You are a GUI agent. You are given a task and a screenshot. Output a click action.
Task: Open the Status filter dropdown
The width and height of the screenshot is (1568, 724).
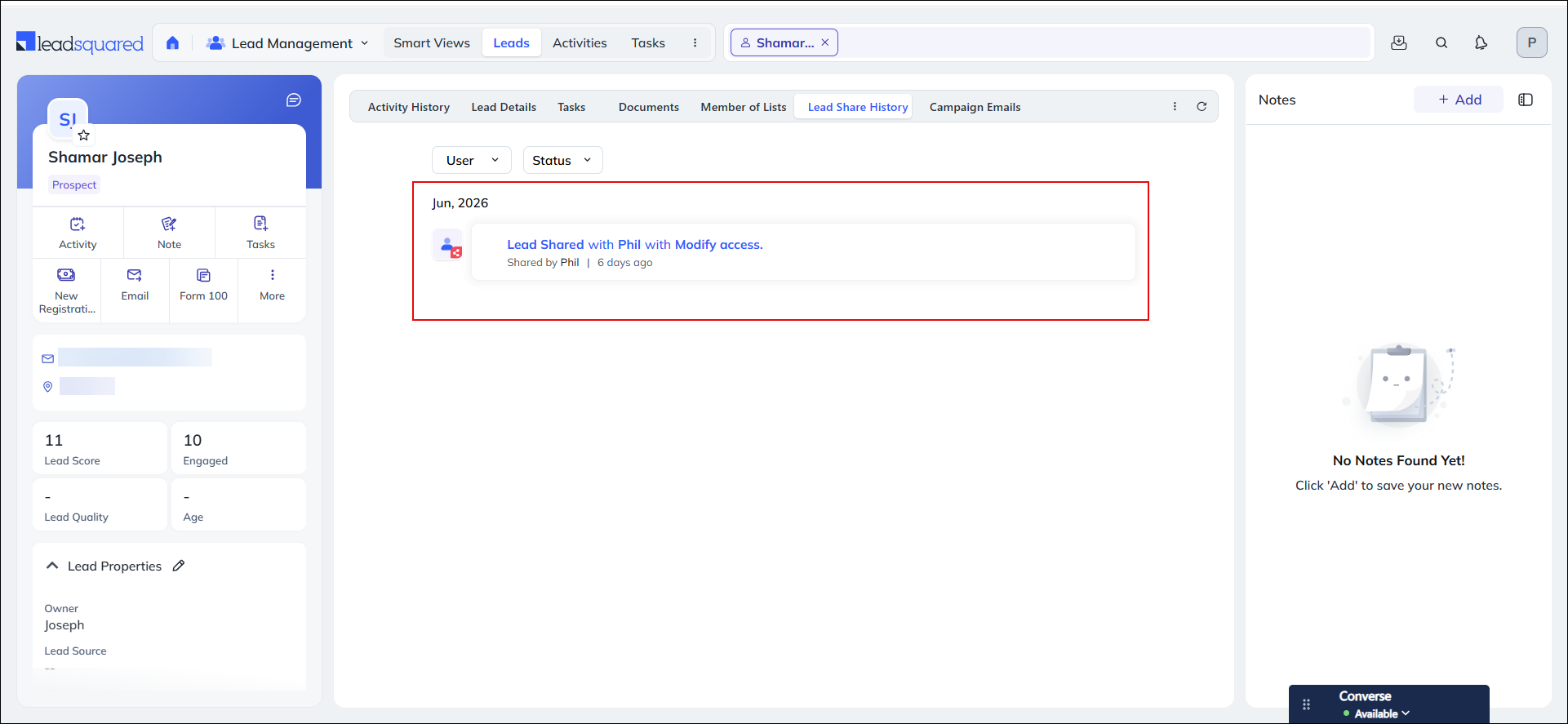562,160
